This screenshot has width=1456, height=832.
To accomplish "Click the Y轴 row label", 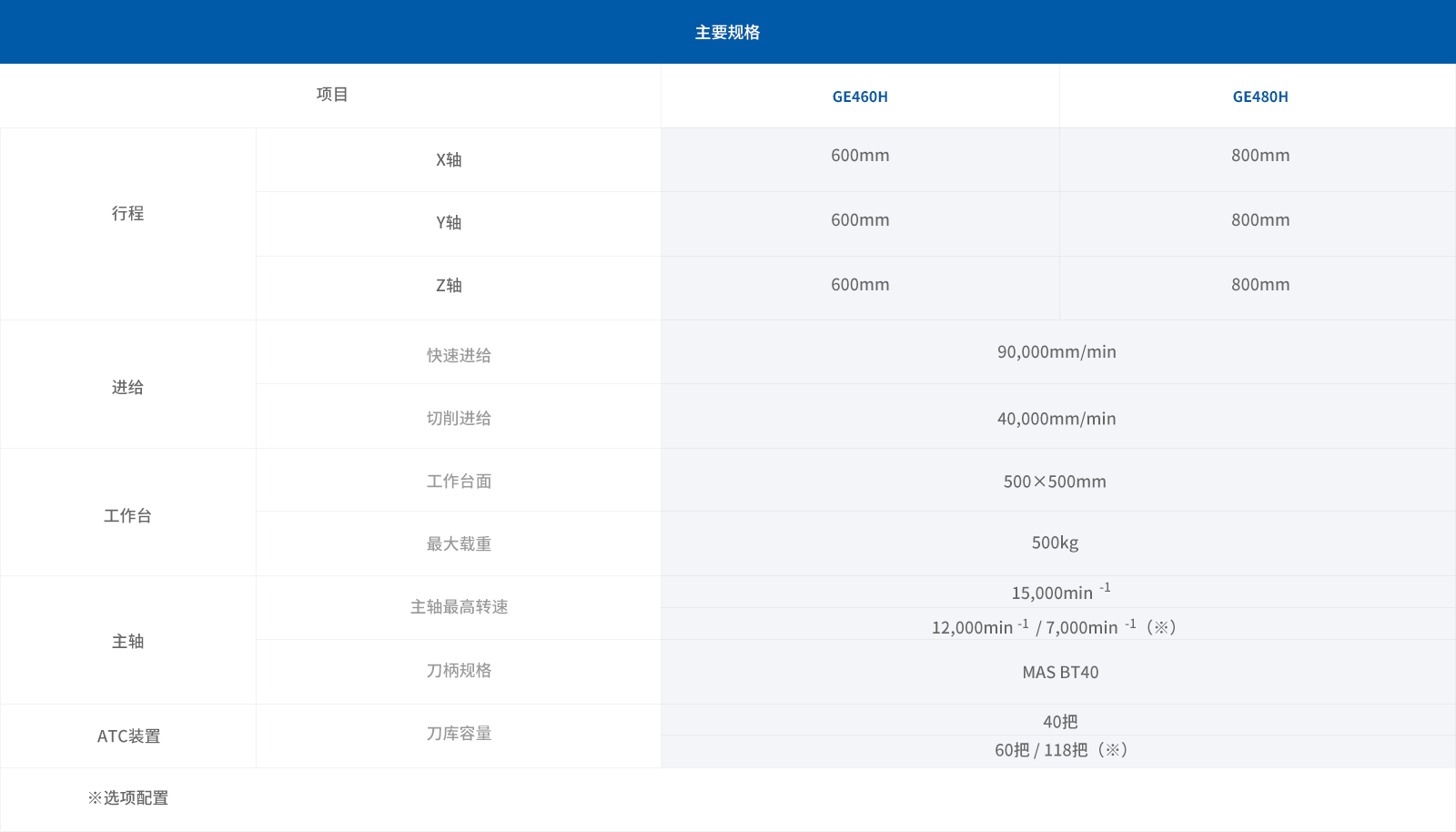I will click(x=449, y=222).
